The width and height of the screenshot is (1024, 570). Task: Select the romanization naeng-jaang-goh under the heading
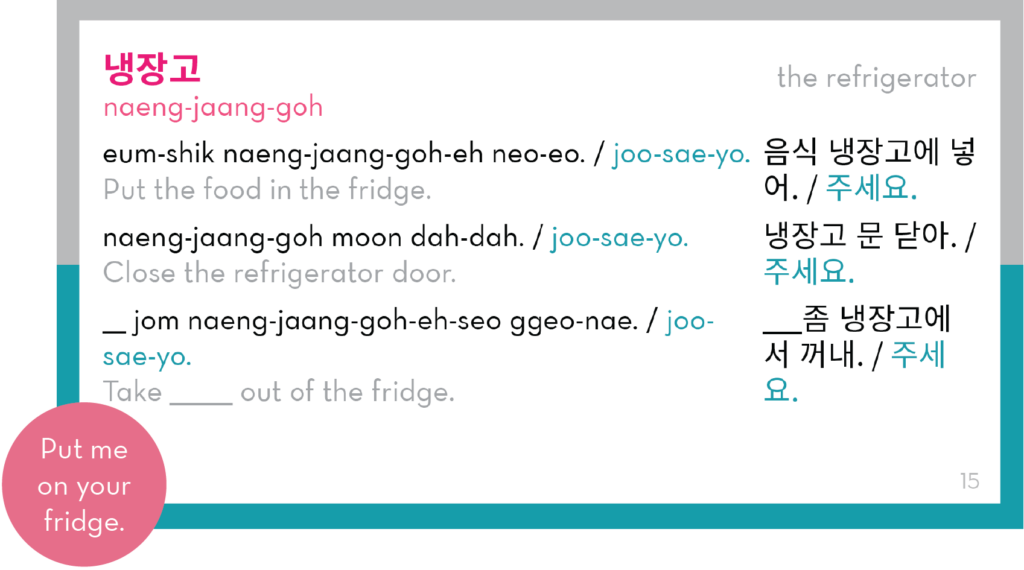[x=213, y=107]
